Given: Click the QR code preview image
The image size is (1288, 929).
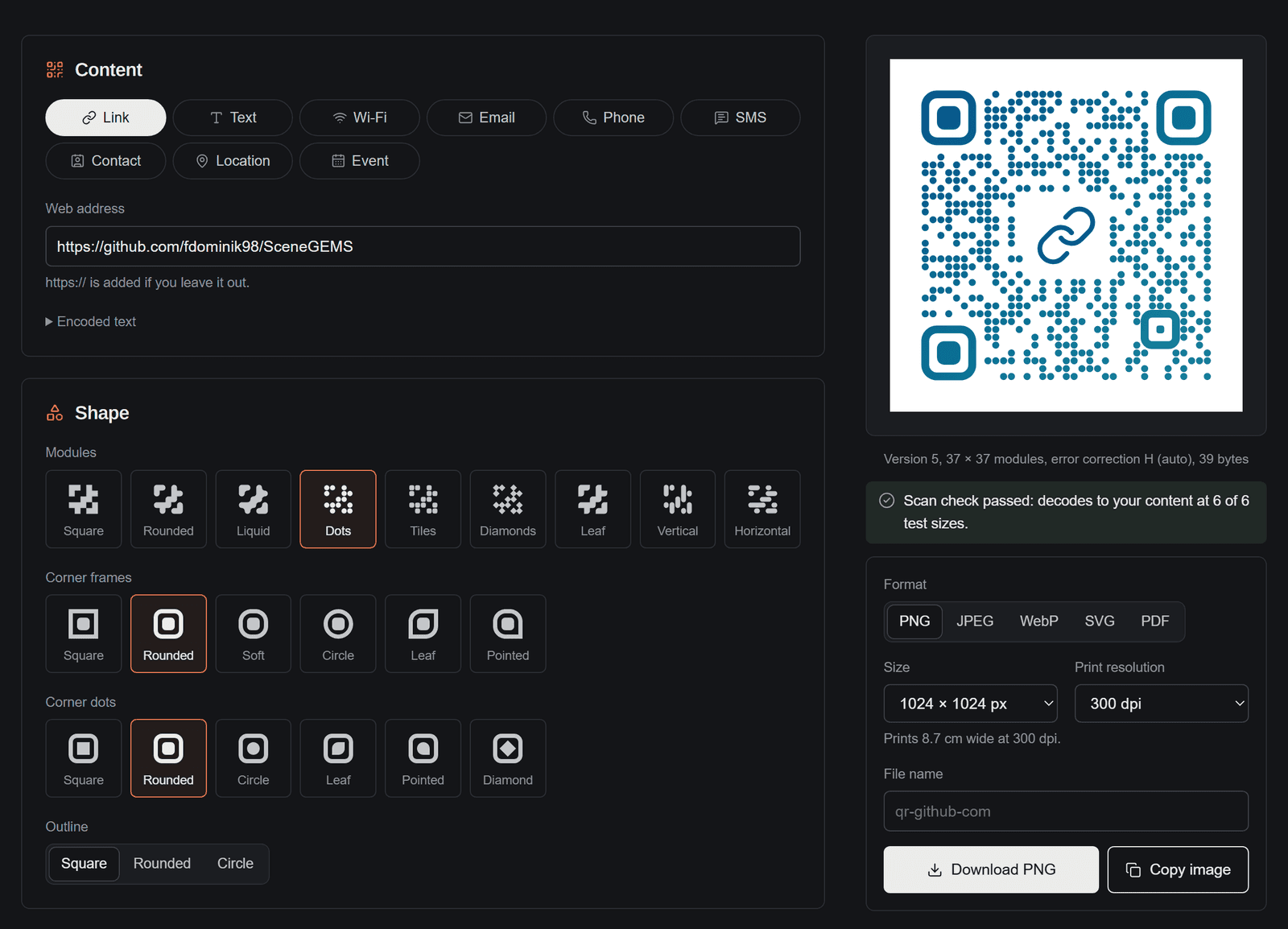Looking at the screenshot, I should pyautogui.click(x=1066, y=235).
